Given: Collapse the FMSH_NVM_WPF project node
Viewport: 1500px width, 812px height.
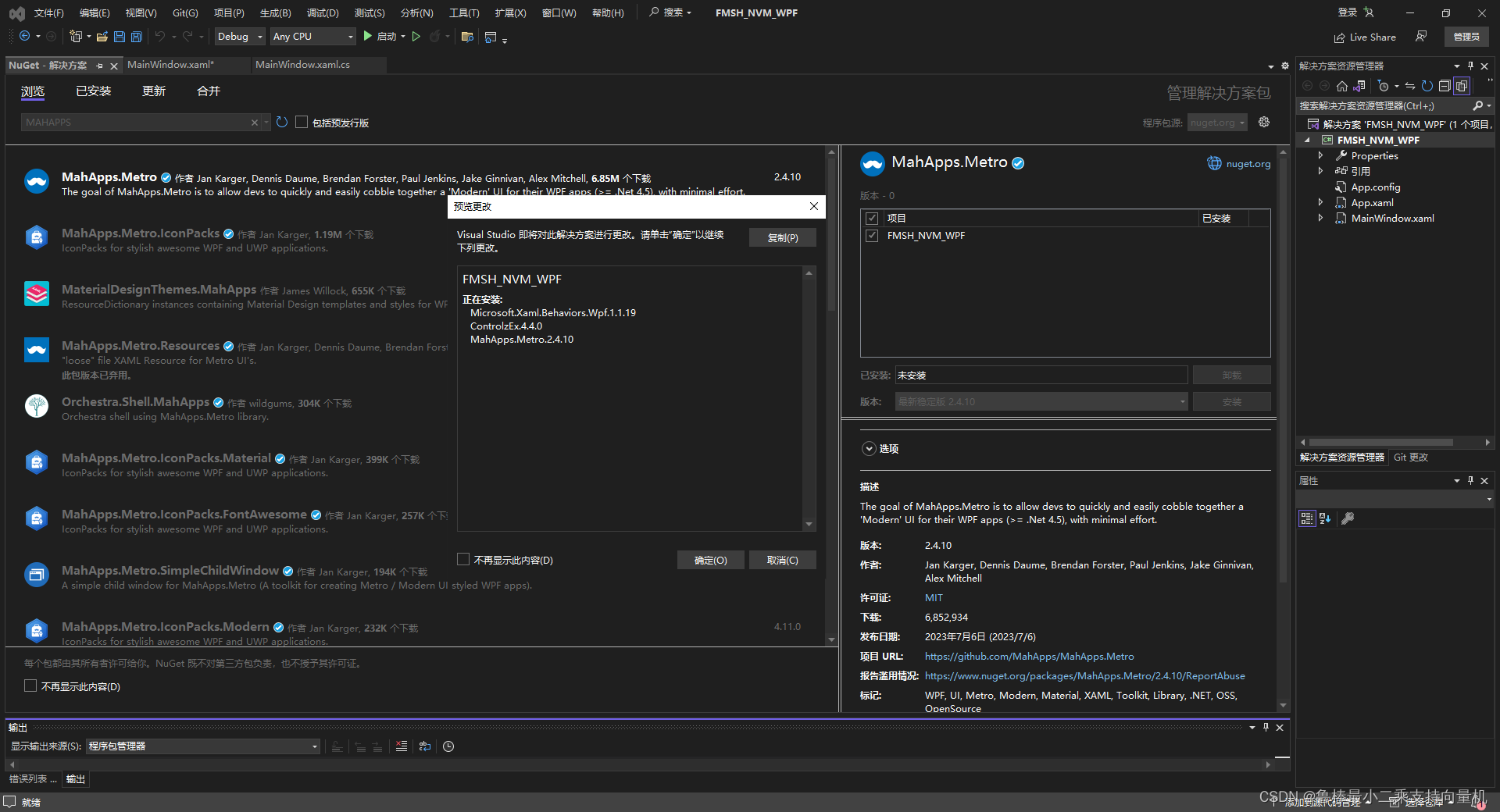Looking at the screenshot, I should (1308, 140).
